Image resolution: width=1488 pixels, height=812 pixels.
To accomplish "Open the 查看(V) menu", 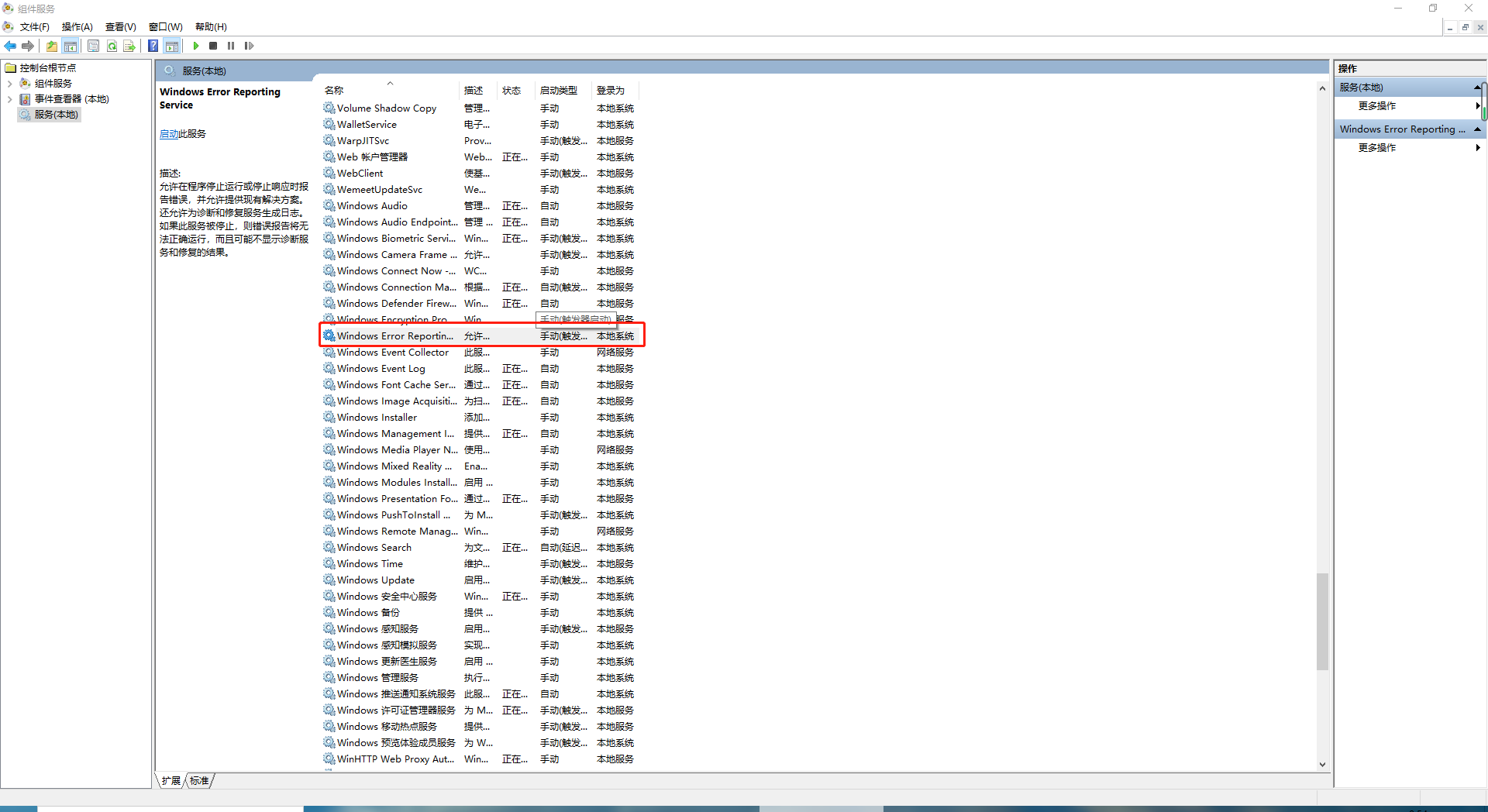I will point(120,26).
